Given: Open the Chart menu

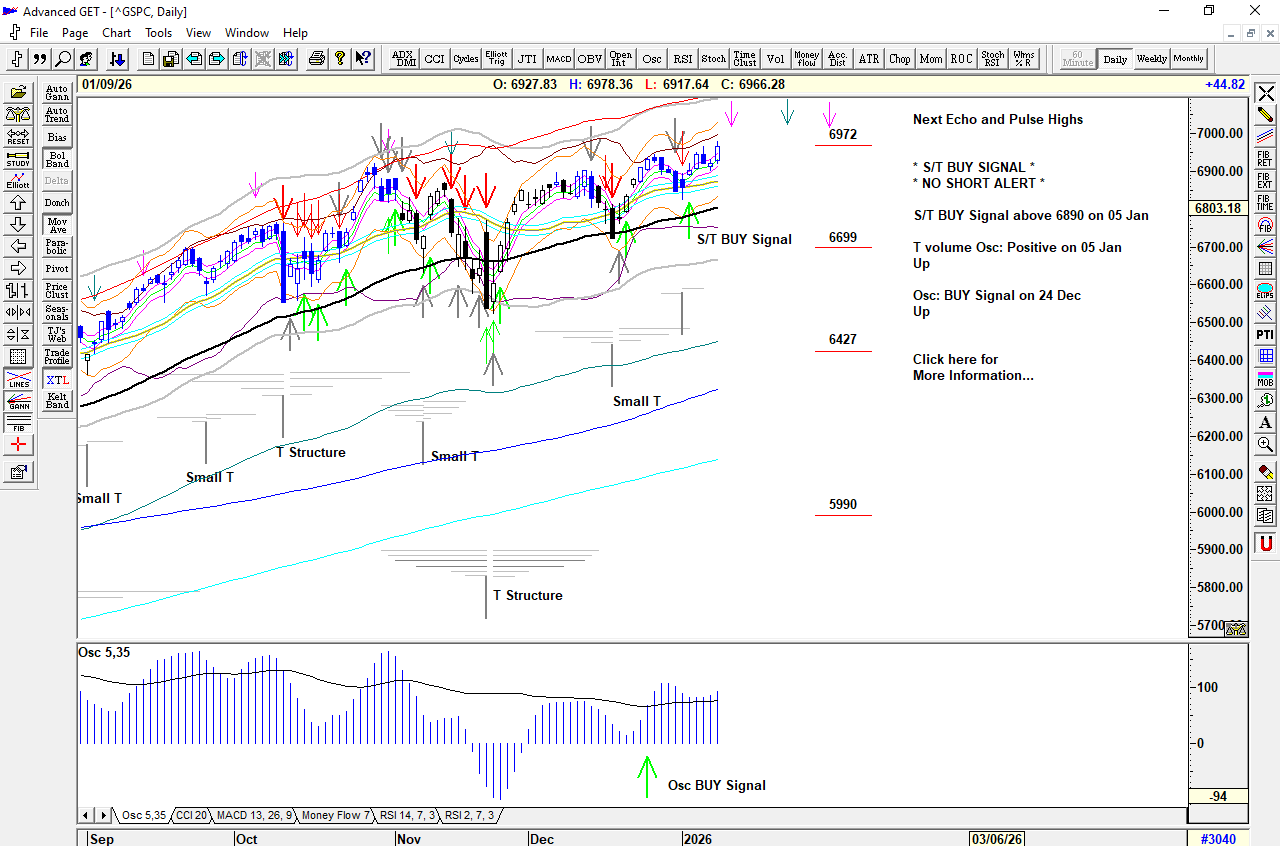Looking at the screenshot, I should point(116,33).
